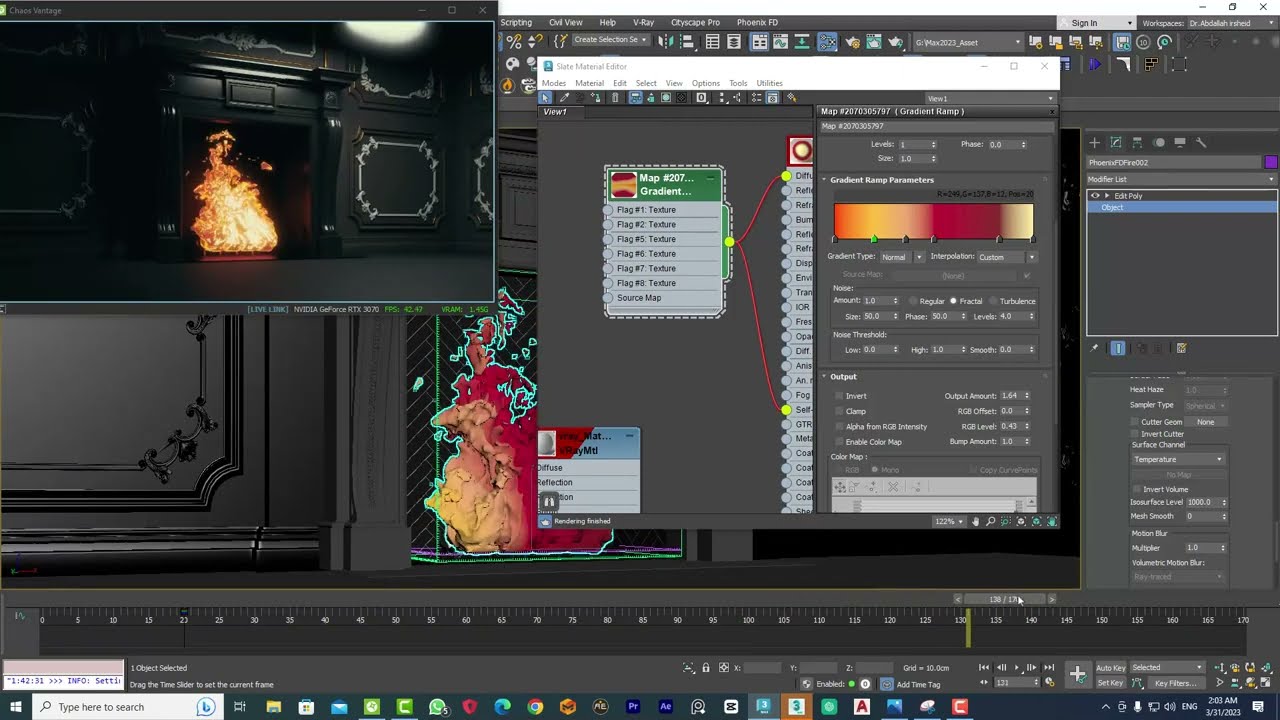Toggle the Scene Explorer icon in main toolbar

coord(712,42)
